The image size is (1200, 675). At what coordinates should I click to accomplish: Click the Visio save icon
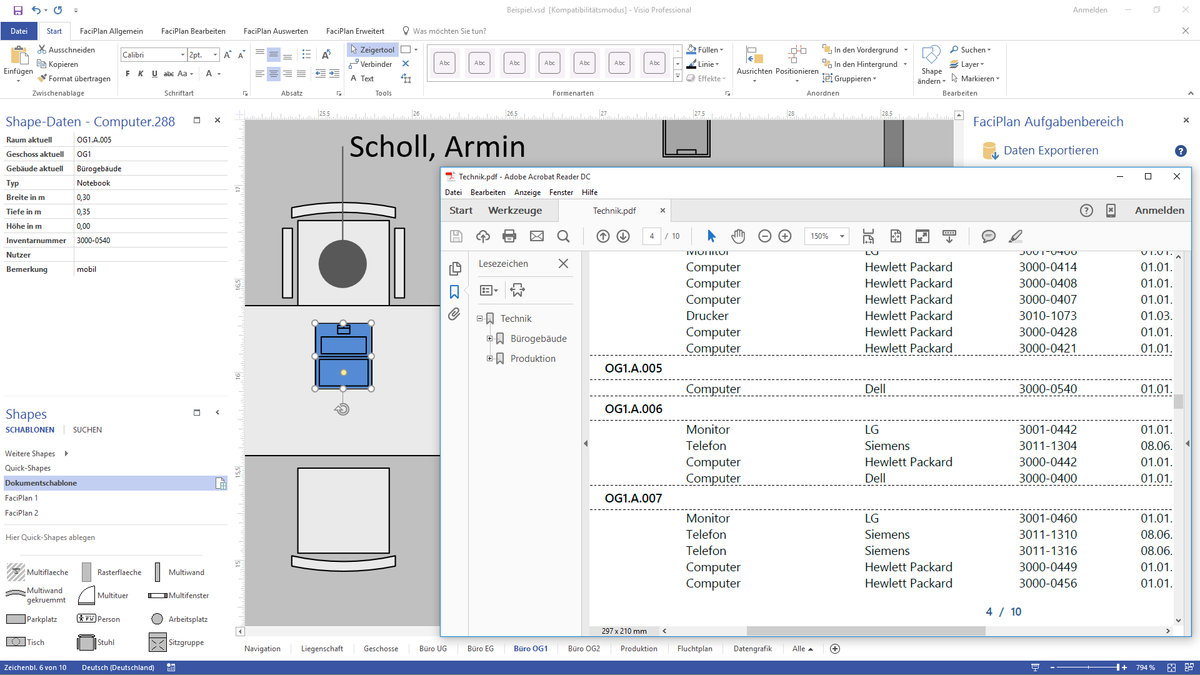(x=19, y=9)
